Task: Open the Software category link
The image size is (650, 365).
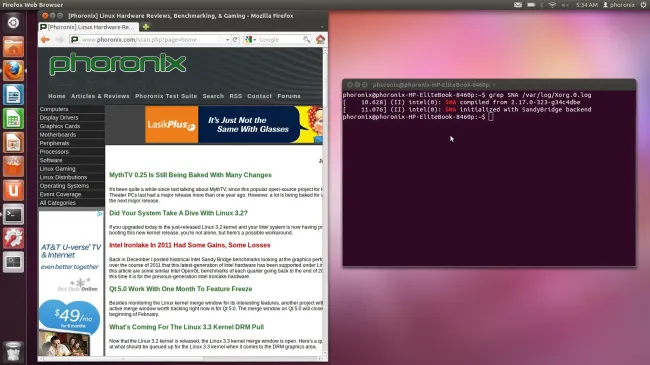Action: (x=51, y=160)
